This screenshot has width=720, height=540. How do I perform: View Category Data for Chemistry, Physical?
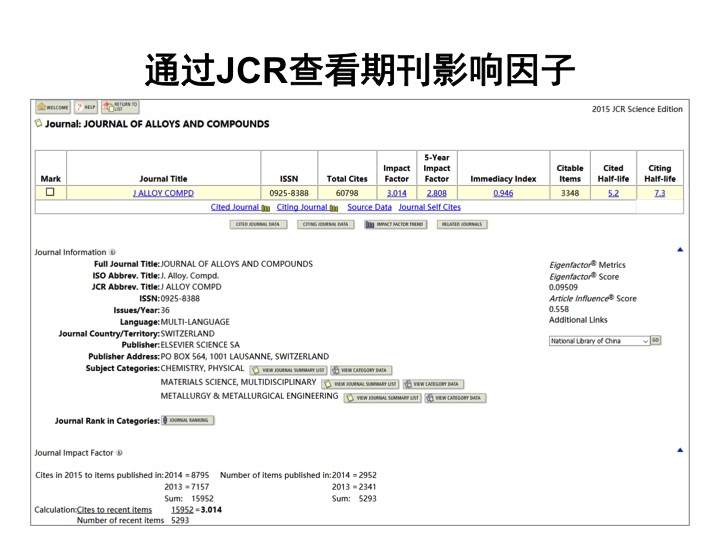361,370
